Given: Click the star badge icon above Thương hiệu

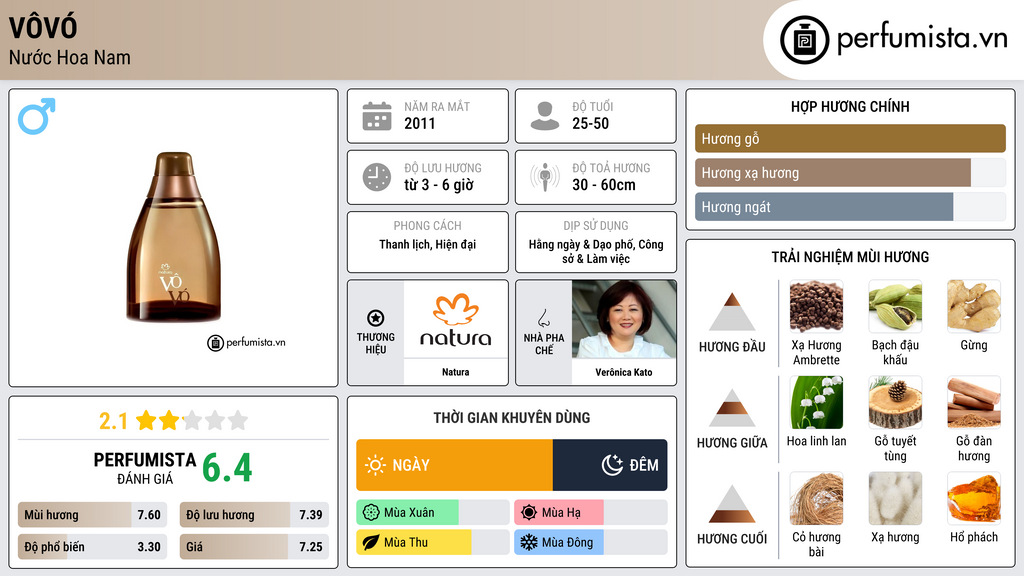Looking at the screenshot, I should point(376,318).
